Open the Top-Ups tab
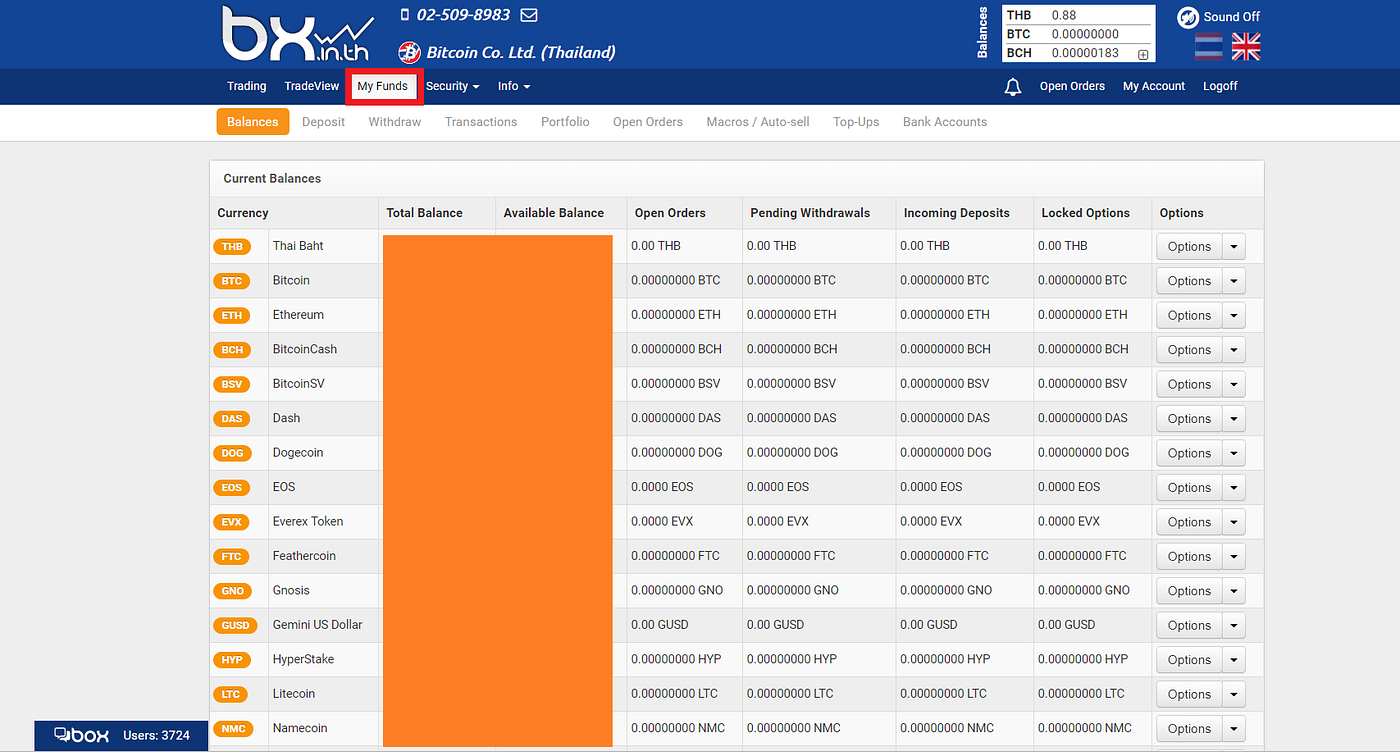The width and height of the screenshot is (1400, 755). coord(856,122)
